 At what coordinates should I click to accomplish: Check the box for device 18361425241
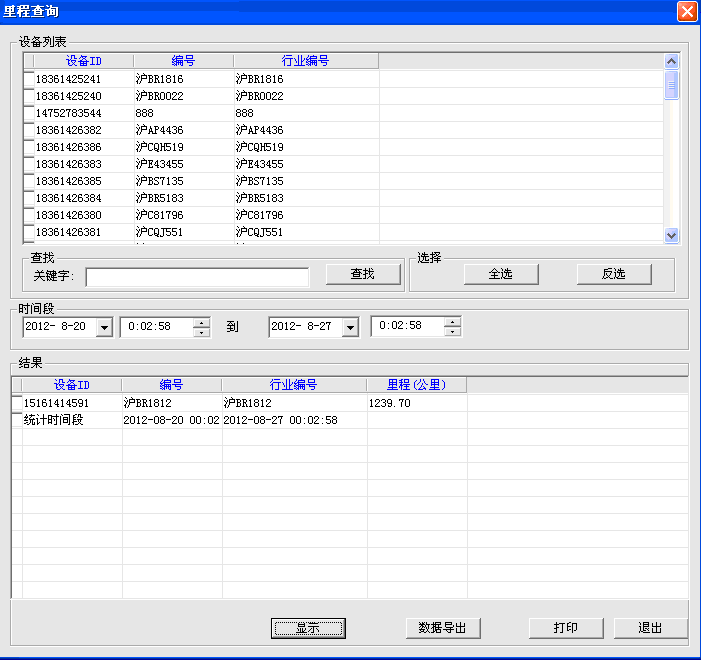29,79
